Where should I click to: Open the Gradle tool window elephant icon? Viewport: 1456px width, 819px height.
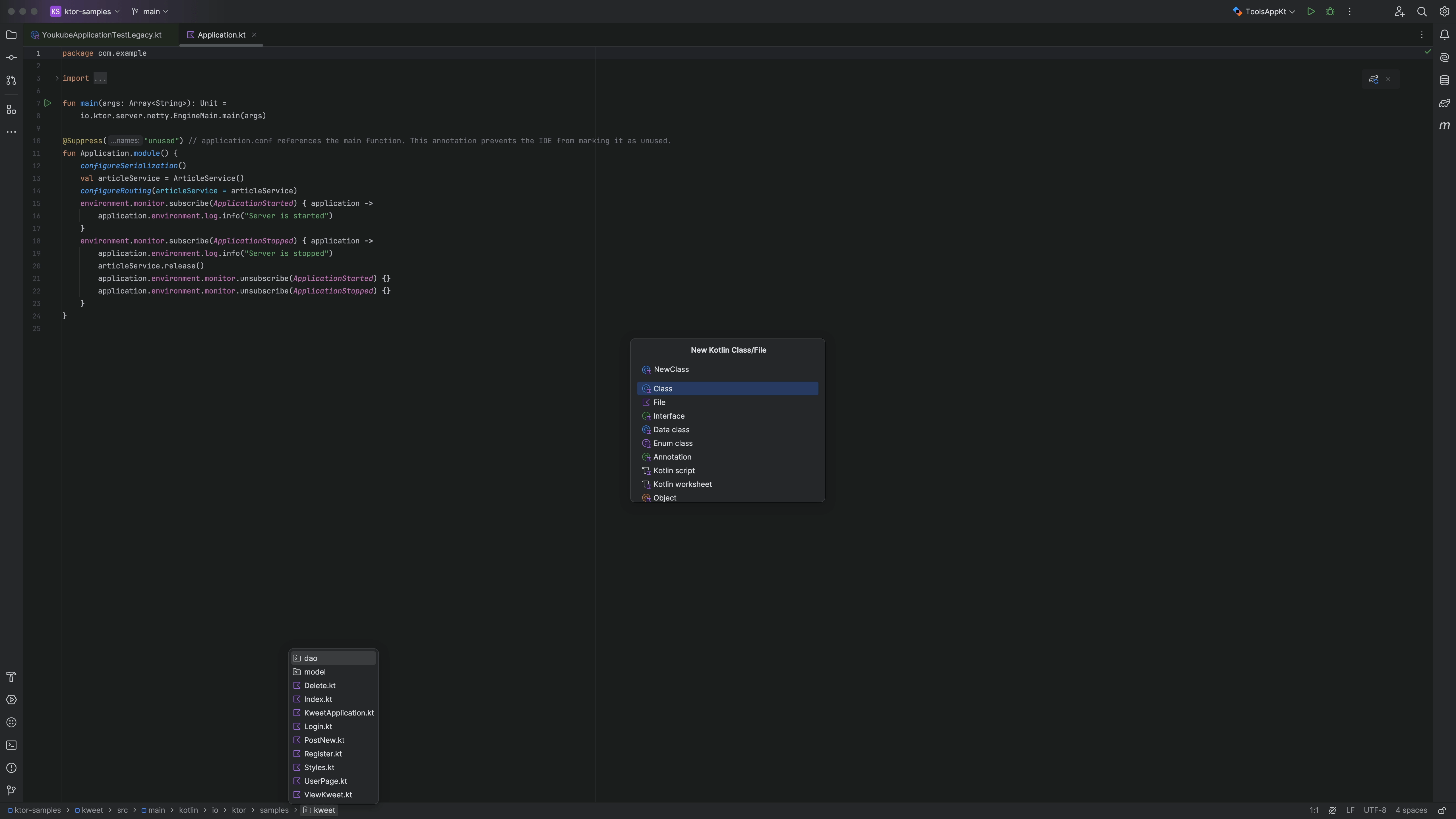(x=1445, y=103)
